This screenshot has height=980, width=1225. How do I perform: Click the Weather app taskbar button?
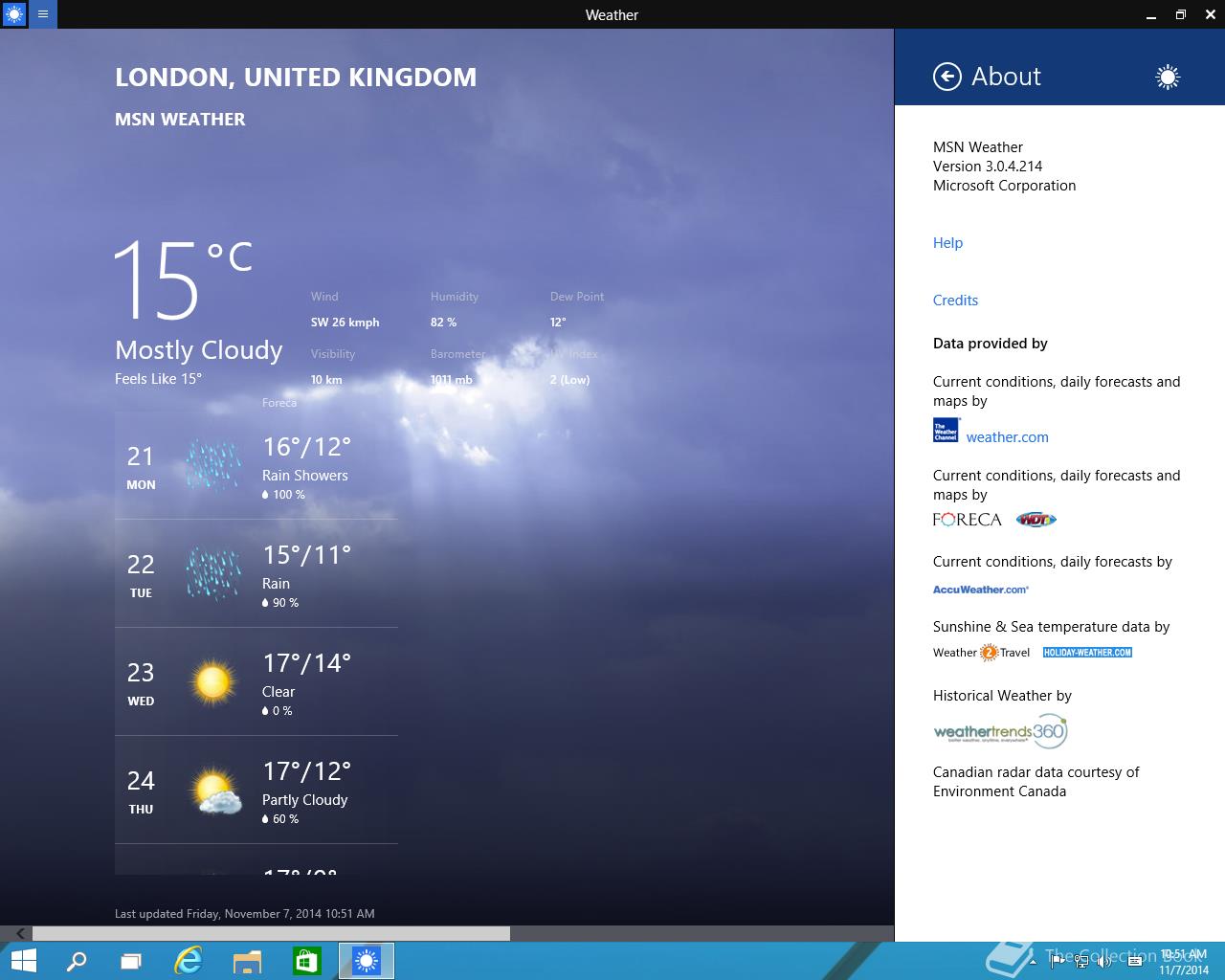pos(367,961)
